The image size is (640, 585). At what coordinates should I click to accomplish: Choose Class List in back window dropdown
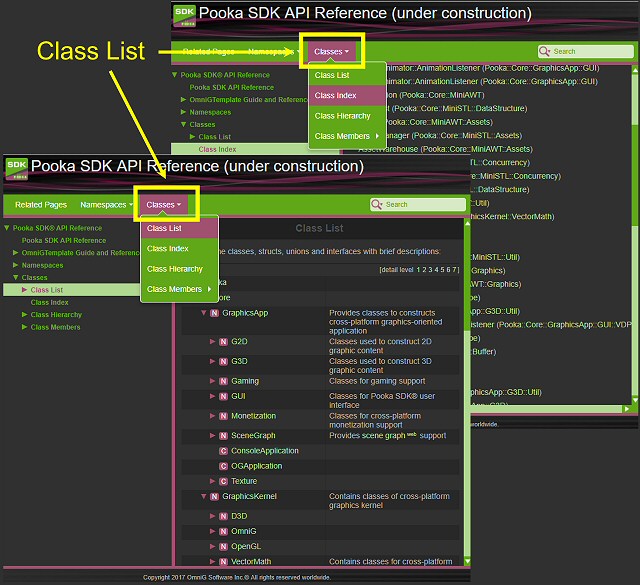point(347,75)
